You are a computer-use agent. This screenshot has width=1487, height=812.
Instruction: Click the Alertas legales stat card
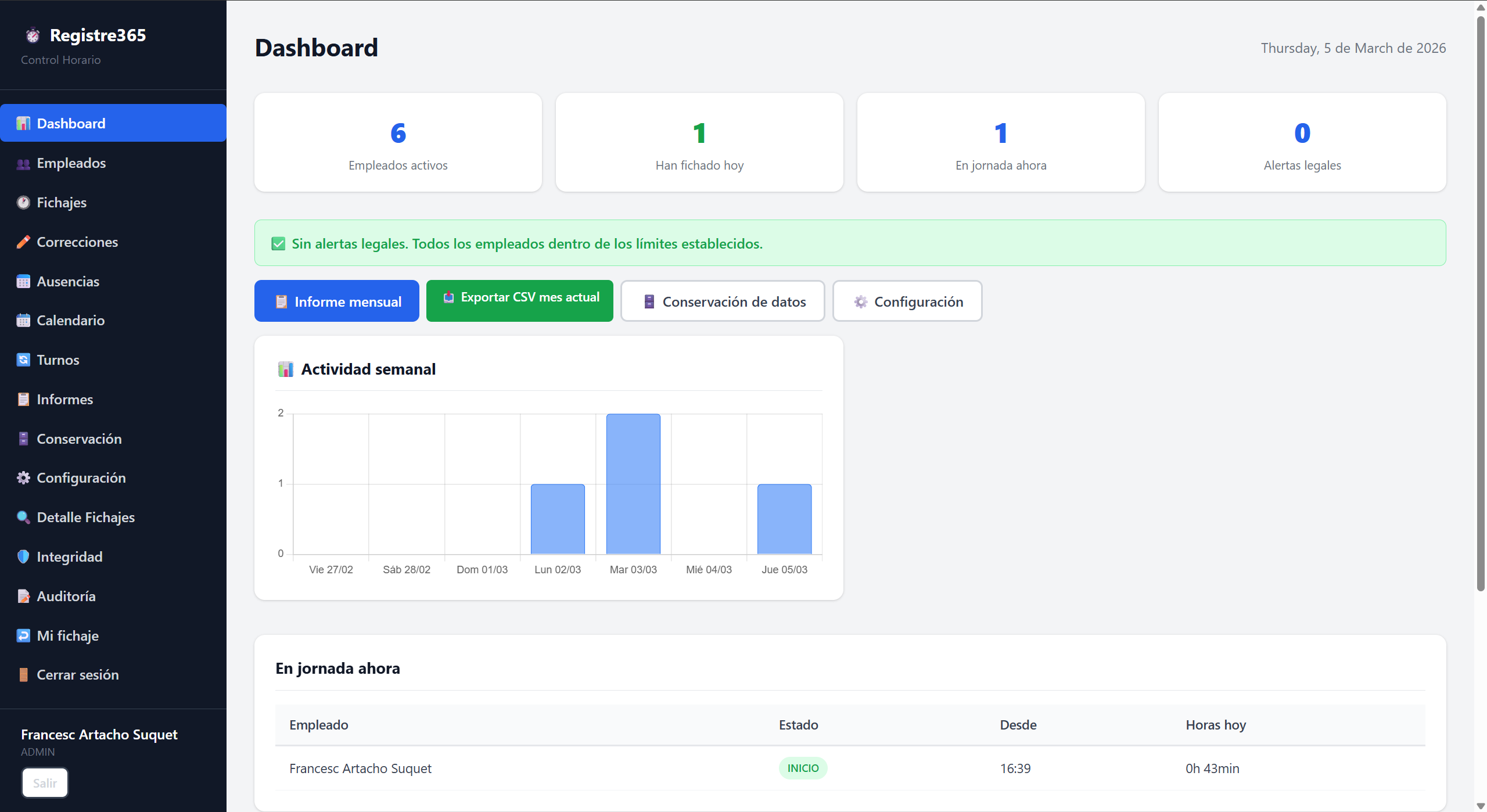coord(1302,142)
